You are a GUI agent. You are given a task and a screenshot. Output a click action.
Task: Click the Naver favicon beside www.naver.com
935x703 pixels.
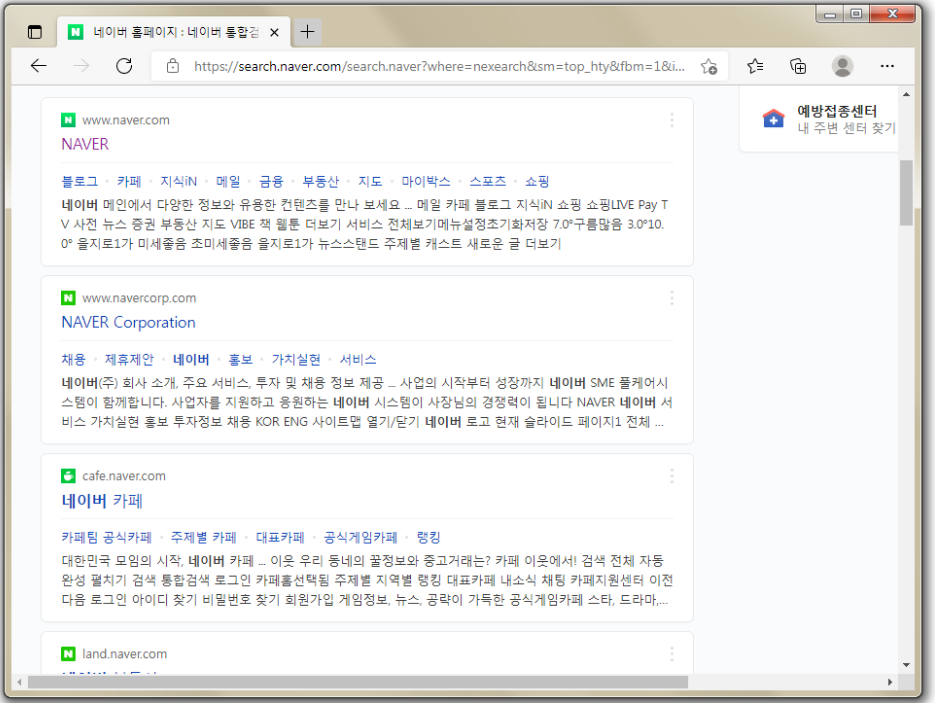(68, 120)
